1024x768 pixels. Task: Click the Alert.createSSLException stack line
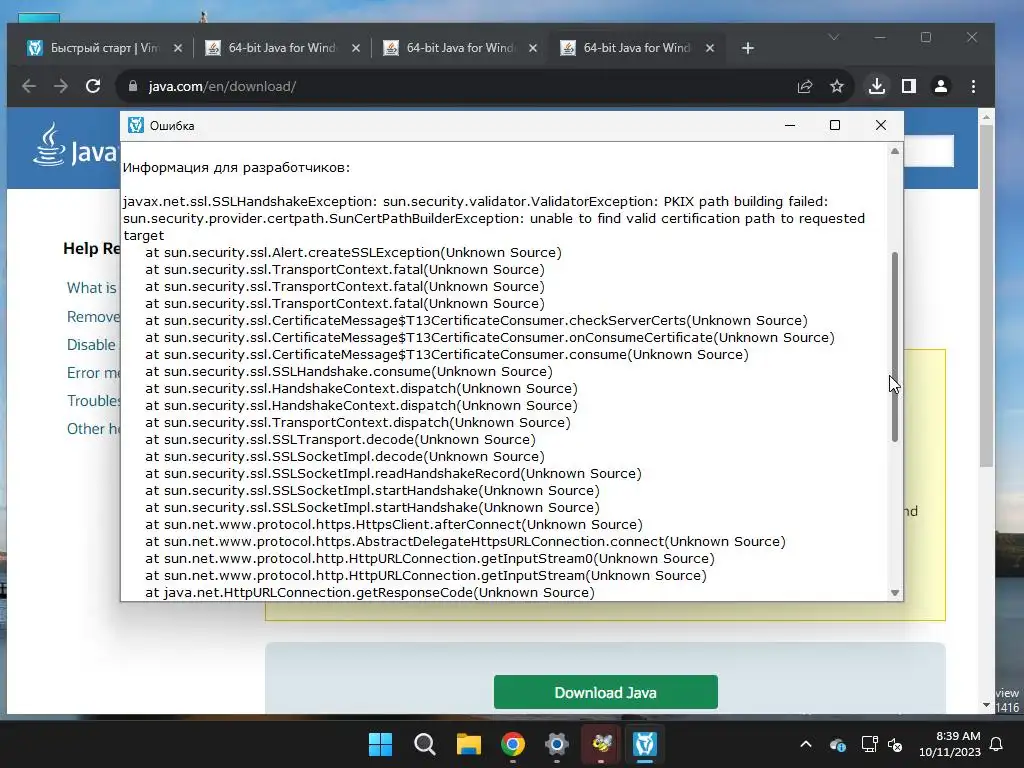(x=353, y=253)
